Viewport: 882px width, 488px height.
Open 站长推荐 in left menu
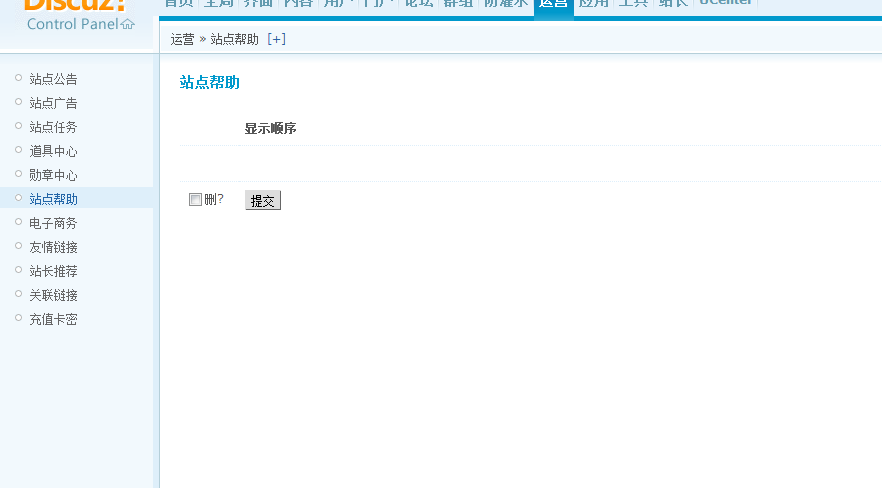coord(53,271)
